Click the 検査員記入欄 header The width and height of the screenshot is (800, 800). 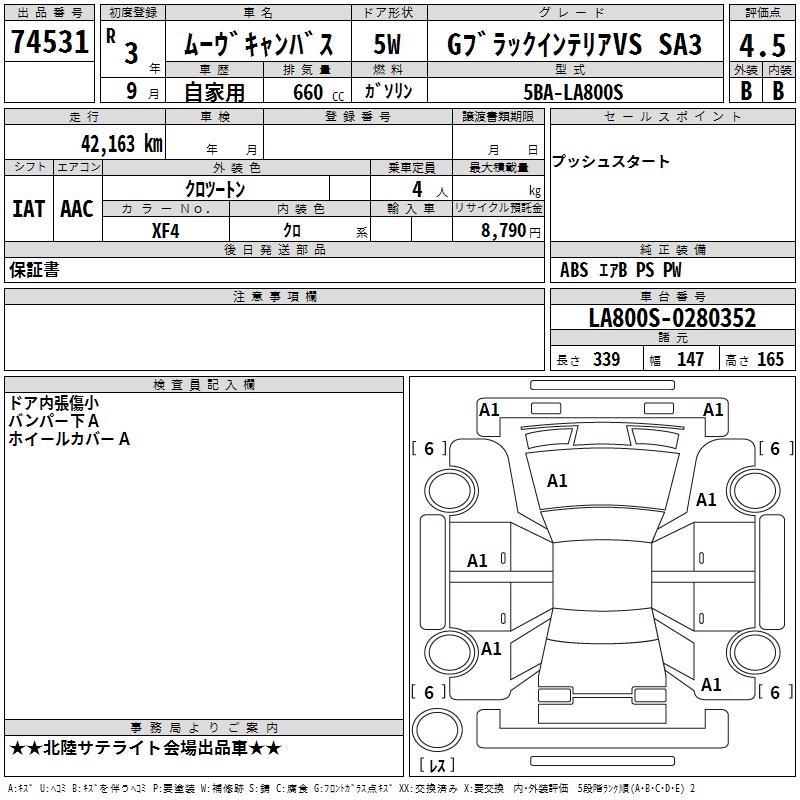204,385
